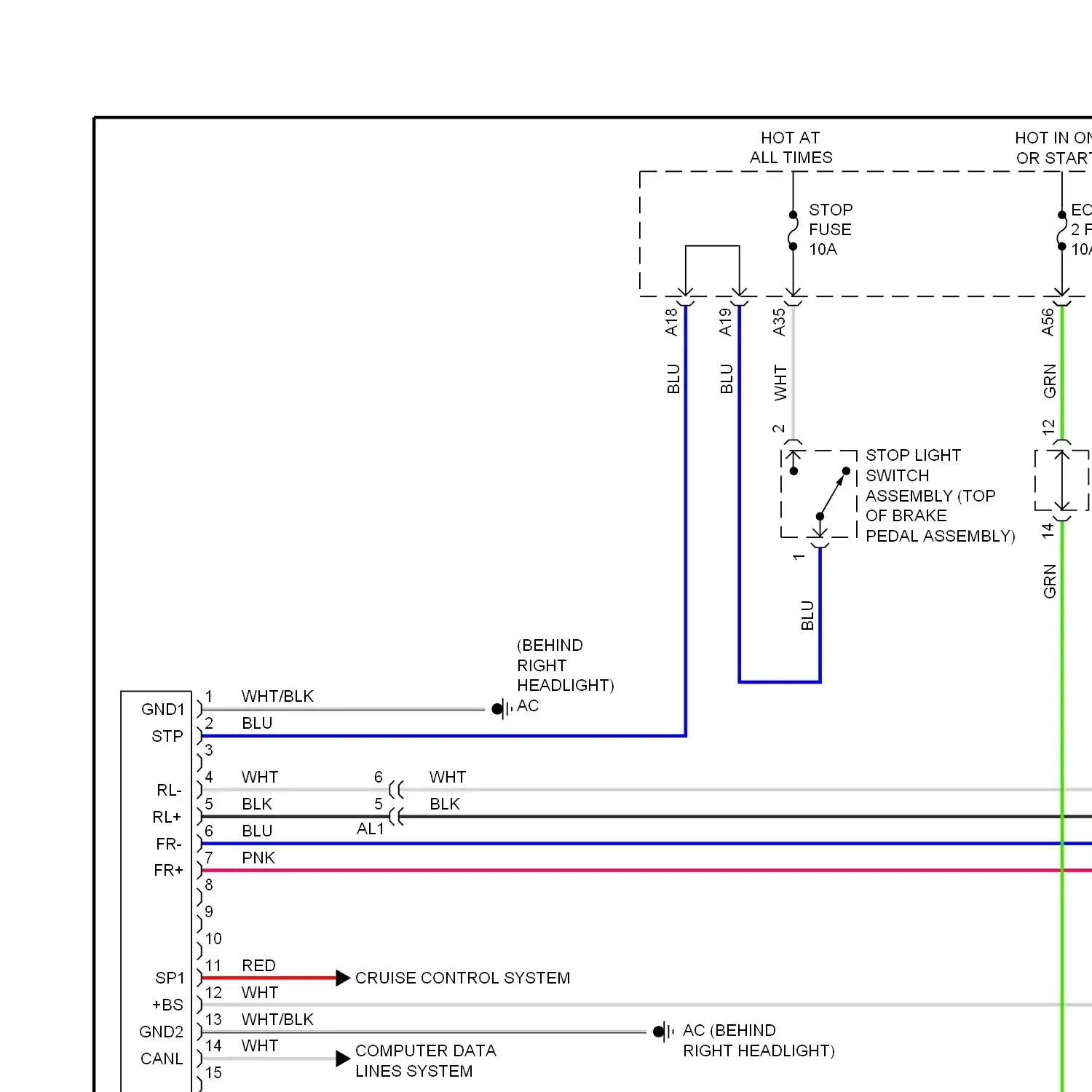Screen dimensions: 1092x1092
Task: Click the STOP fuse symbol
Action: coord(793,231)
